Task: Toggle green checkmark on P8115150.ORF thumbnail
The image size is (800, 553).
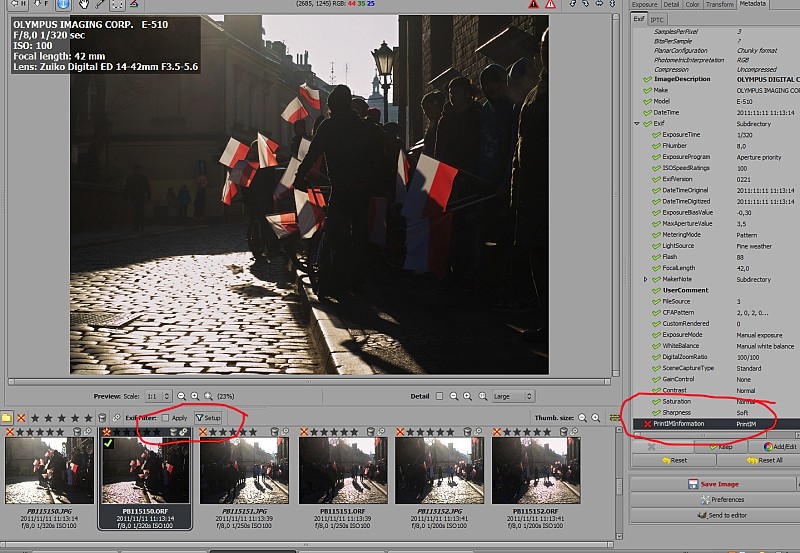Action: pos(107,444)
